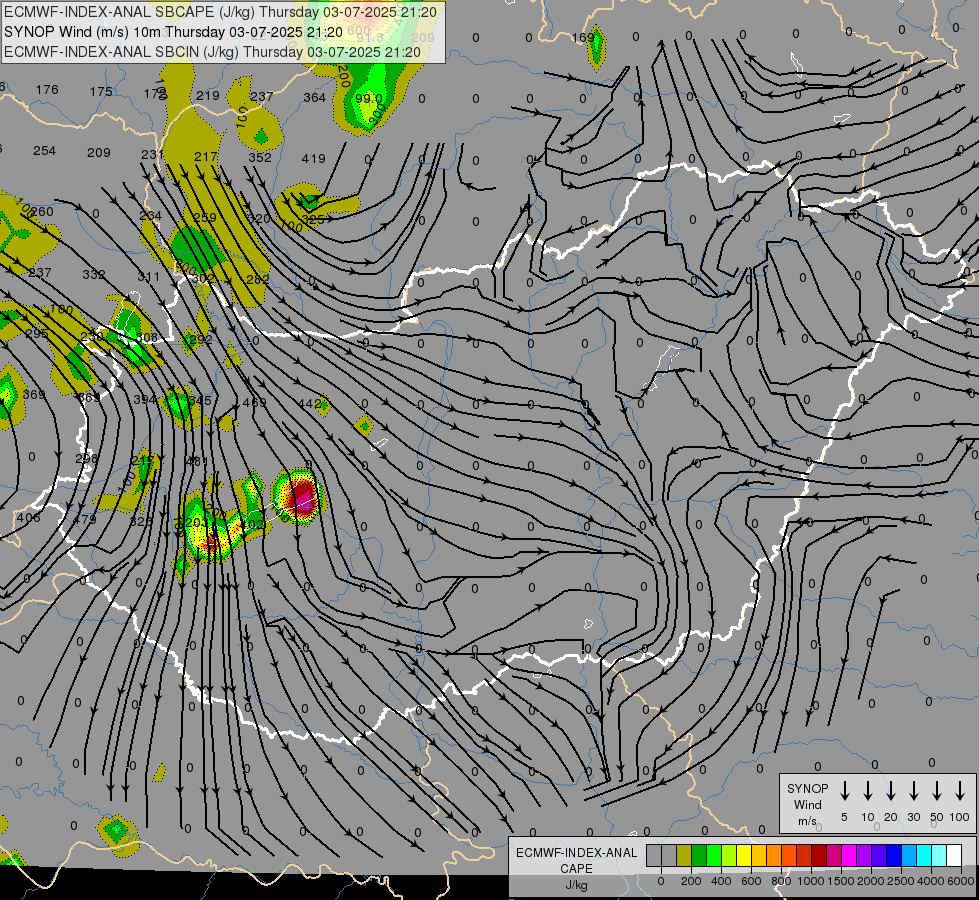Select the ECMWF-INDEX-ANAL SBCAPE title line

[220, 12]
